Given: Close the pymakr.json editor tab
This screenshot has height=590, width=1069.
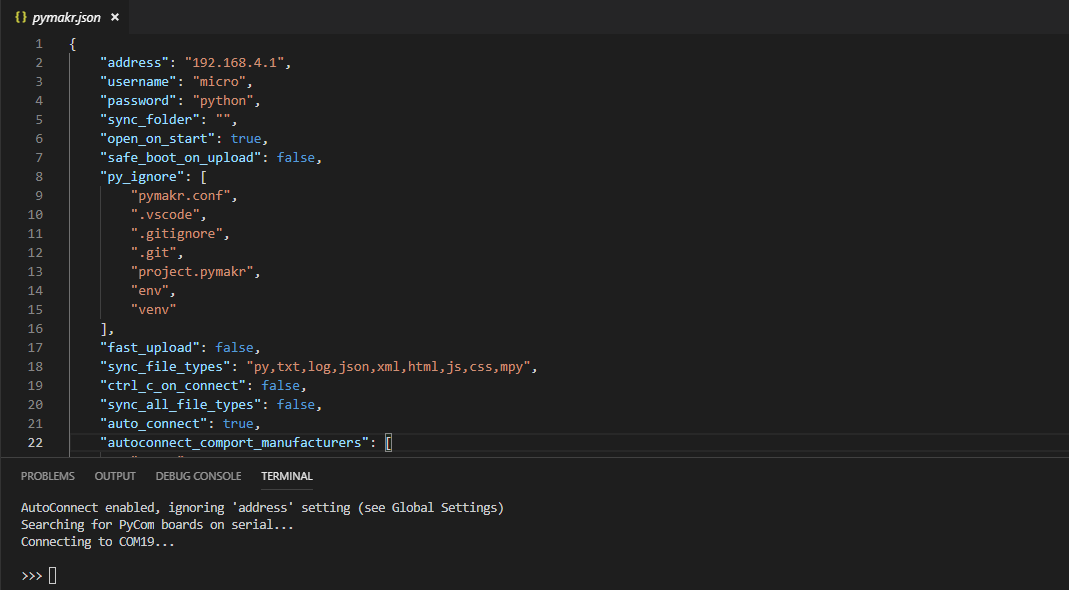Looking at the screenshot, I should click(x=115, y=18).
